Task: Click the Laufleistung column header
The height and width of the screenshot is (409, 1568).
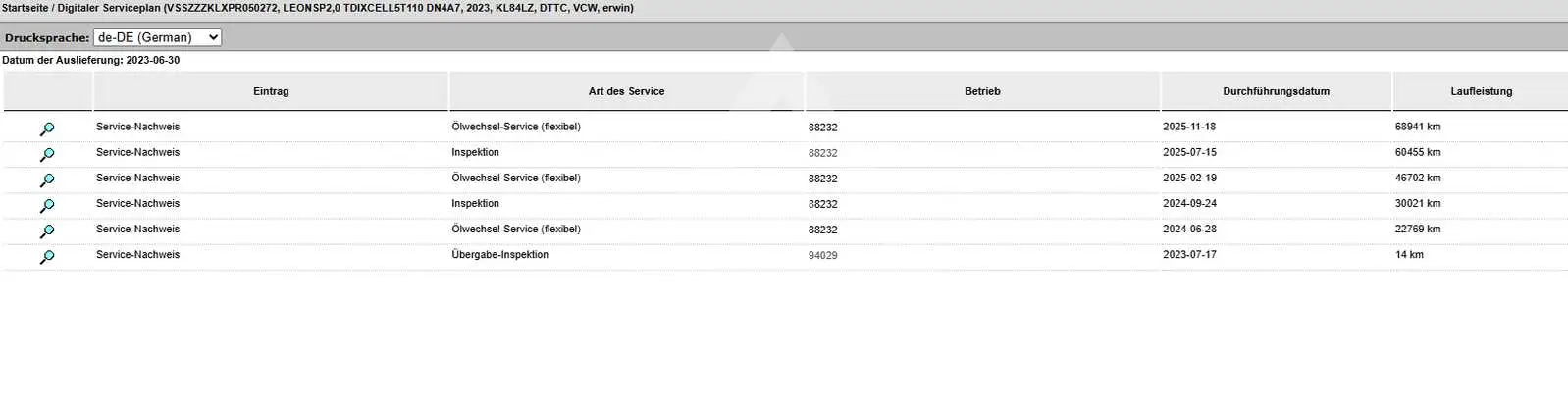Action: 1481,91
